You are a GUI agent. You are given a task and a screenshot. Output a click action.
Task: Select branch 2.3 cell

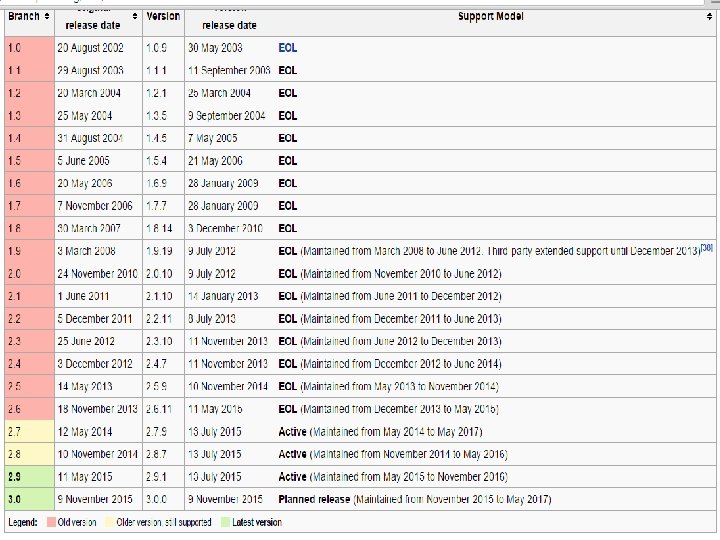point(29,341)
